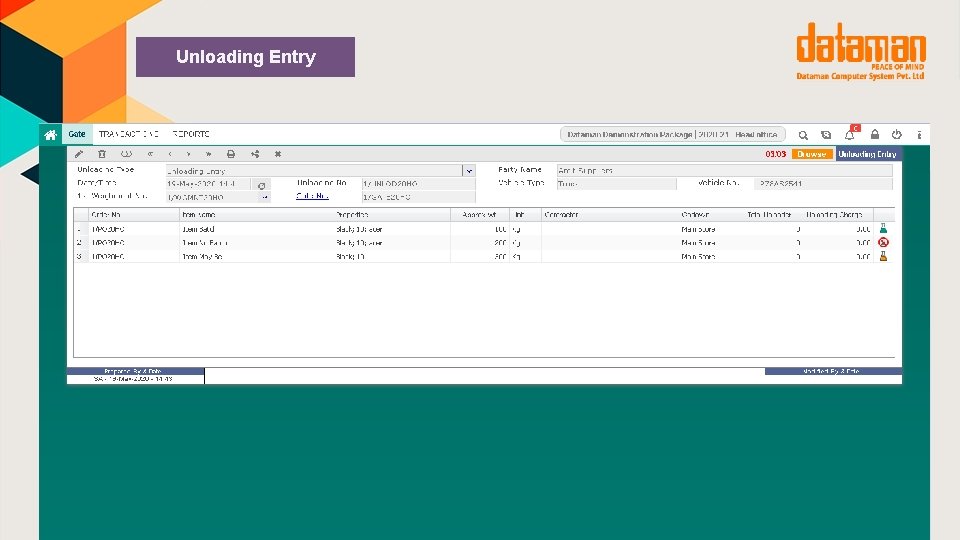The height and width of the screenshot is (540, 960).
Task: Click the icon right of the magnifier
Action: point(826,135)
